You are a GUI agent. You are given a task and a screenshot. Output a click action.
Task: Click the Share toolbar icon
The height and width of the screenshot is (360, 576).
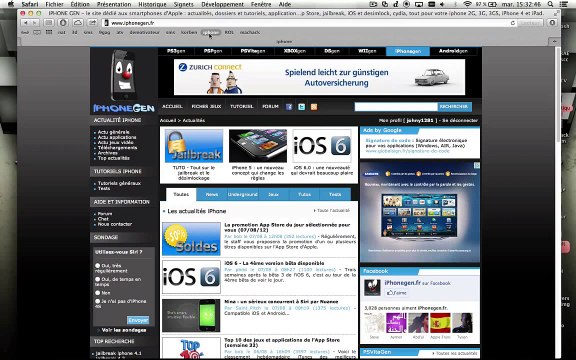(92, 23)
